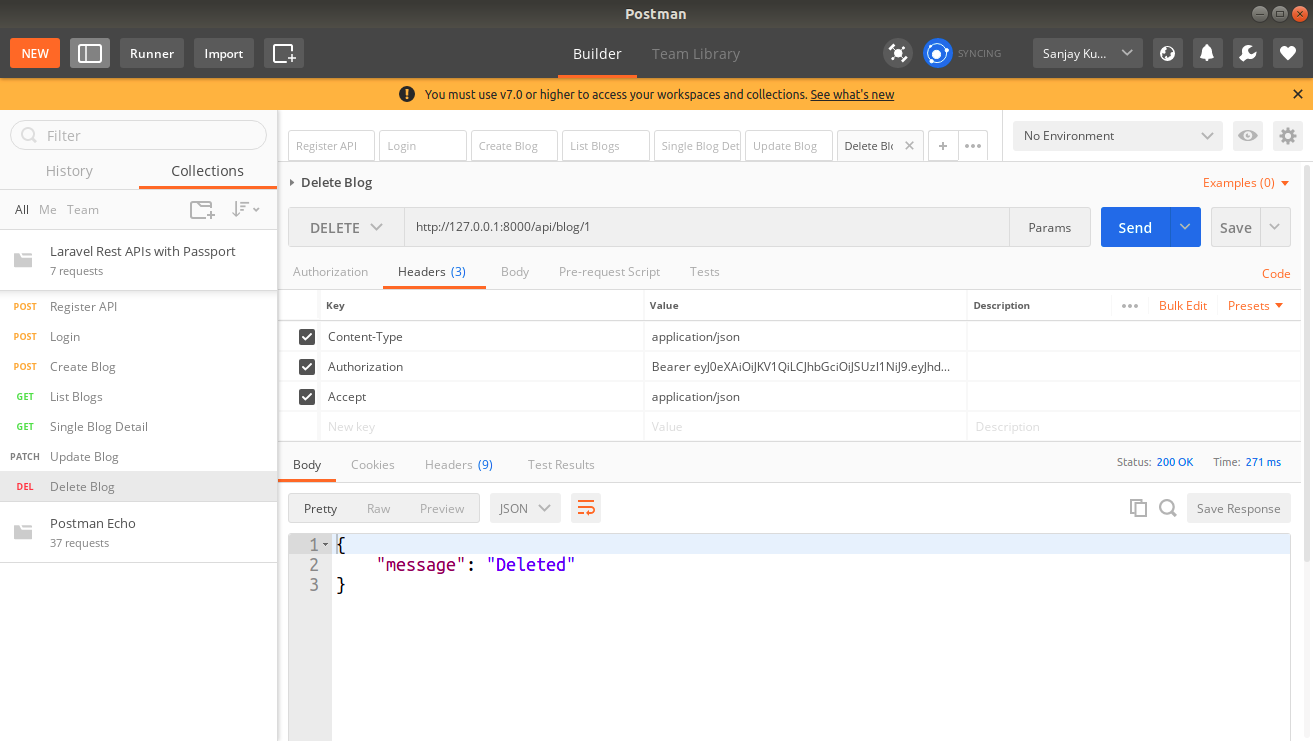Image resolution: width=1313 pixels, height=741 pixels.
Task: Close the Delete Blog tab
Action: (x=909, y=146)
